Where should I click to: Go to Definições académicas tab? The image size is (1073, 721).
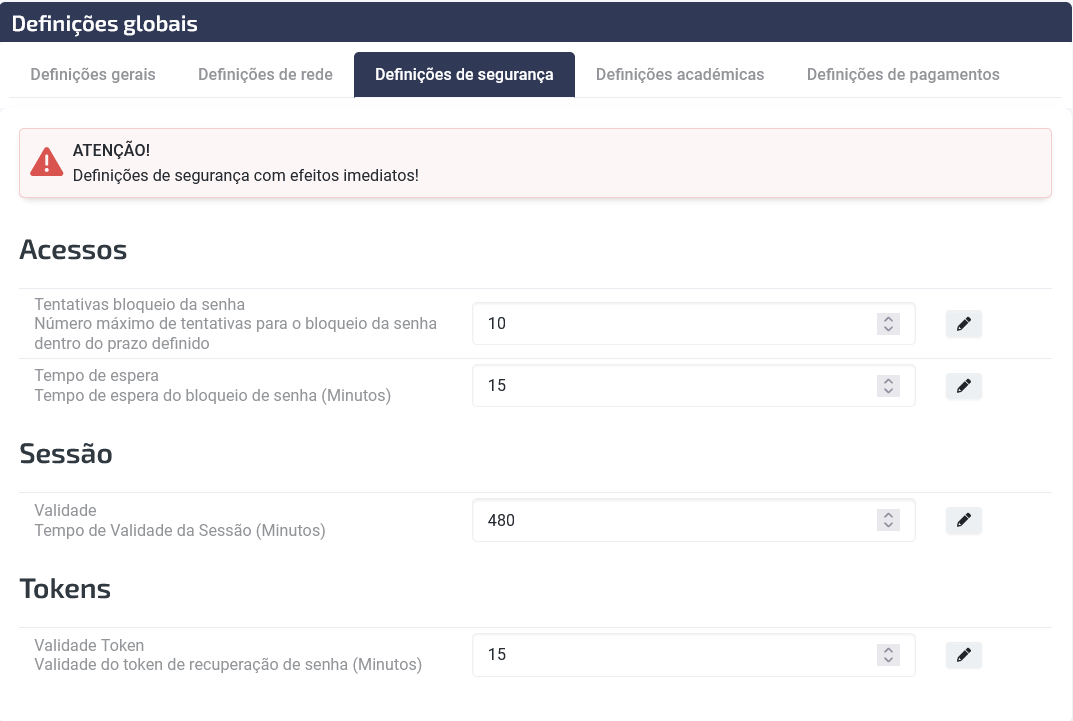click(680, 75)
